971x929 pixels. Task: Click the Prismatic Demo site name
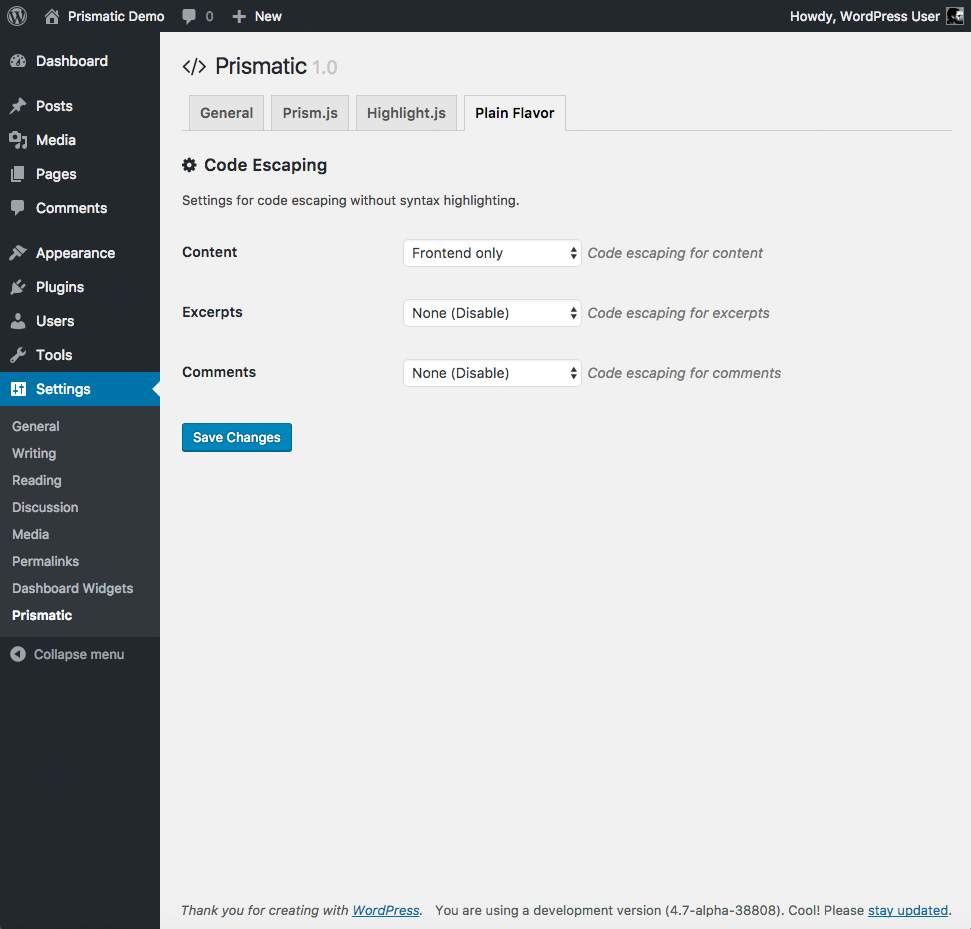[x=116, y=17]
